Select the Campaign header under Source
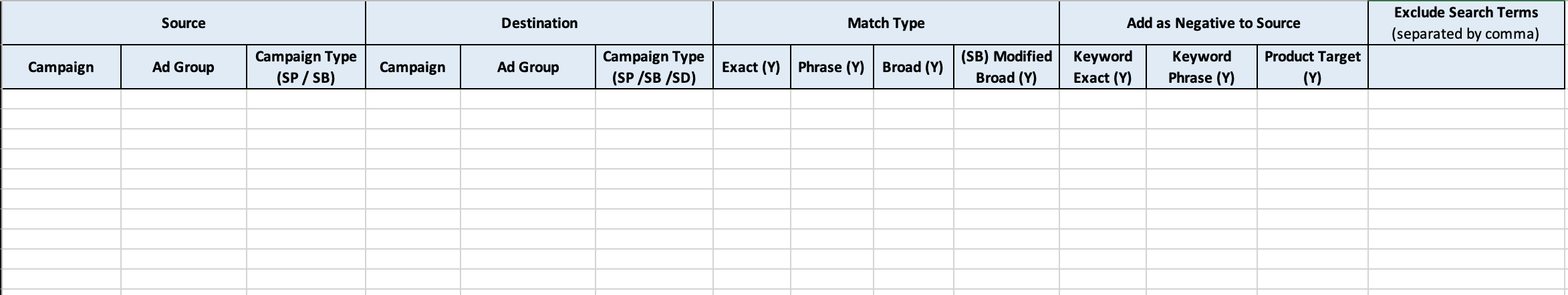The width and height of the screenshot is (1568, 295). coord(61,67)
